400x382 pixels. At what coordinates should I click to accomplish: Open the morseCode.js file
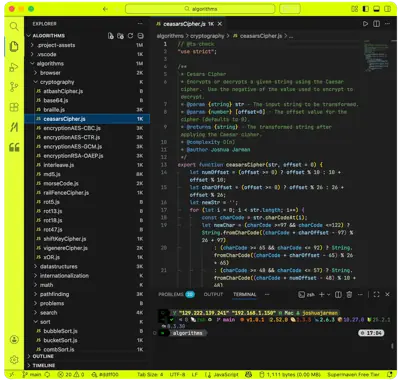pos(87,184)
